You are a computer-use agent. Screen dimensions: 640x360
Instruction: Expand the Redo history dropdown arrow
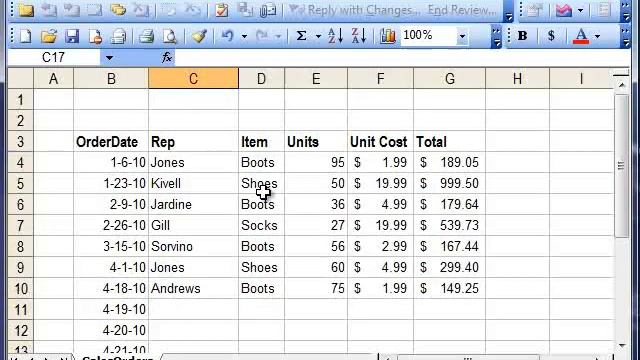pos(278,37)
